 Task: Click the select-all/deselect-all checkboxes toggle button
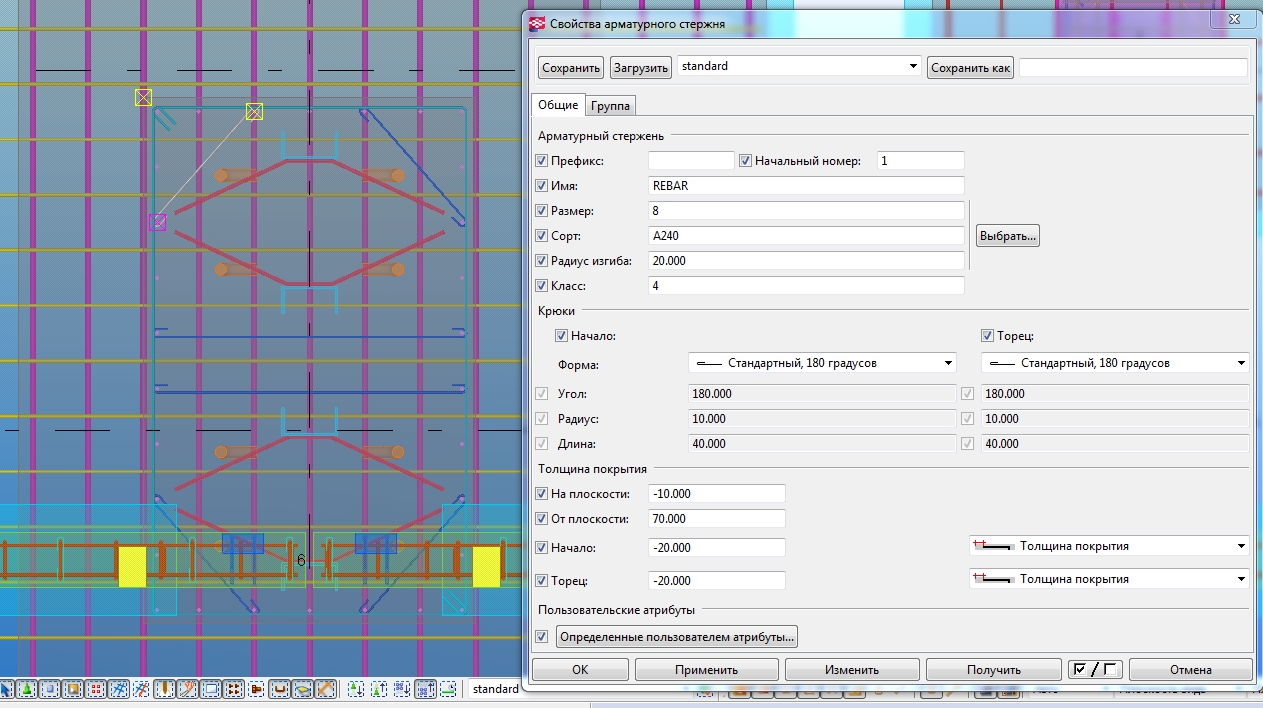click(1094, 670)
